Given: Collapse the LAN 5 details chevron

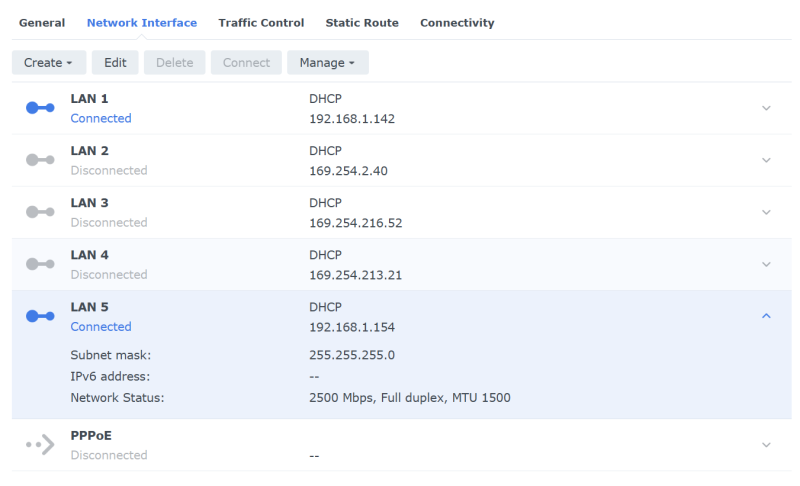Looking at the screenshot, I should pyautogui.click(x=766, y=316).
